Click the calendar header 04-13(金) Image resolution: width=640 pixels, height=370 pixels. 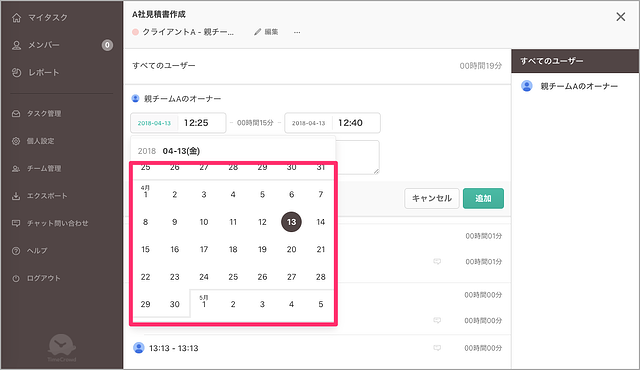[x=181, y=151]
